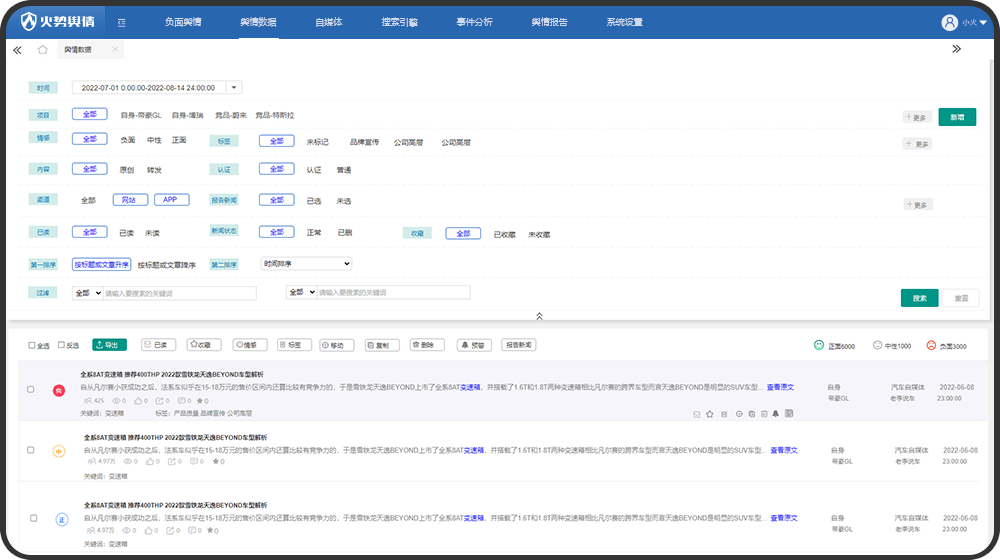Click the green 正面6000 smiley icon
The width and height of the screenshot is (1000, 560).
click(x=819, y=345)
